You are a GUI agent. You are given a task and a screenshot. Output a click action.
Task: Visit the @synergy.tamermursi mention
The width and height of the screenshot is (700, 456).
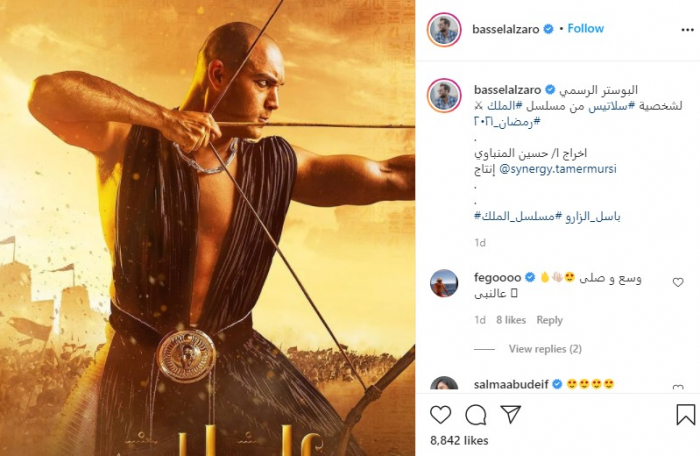pos(558,169)
